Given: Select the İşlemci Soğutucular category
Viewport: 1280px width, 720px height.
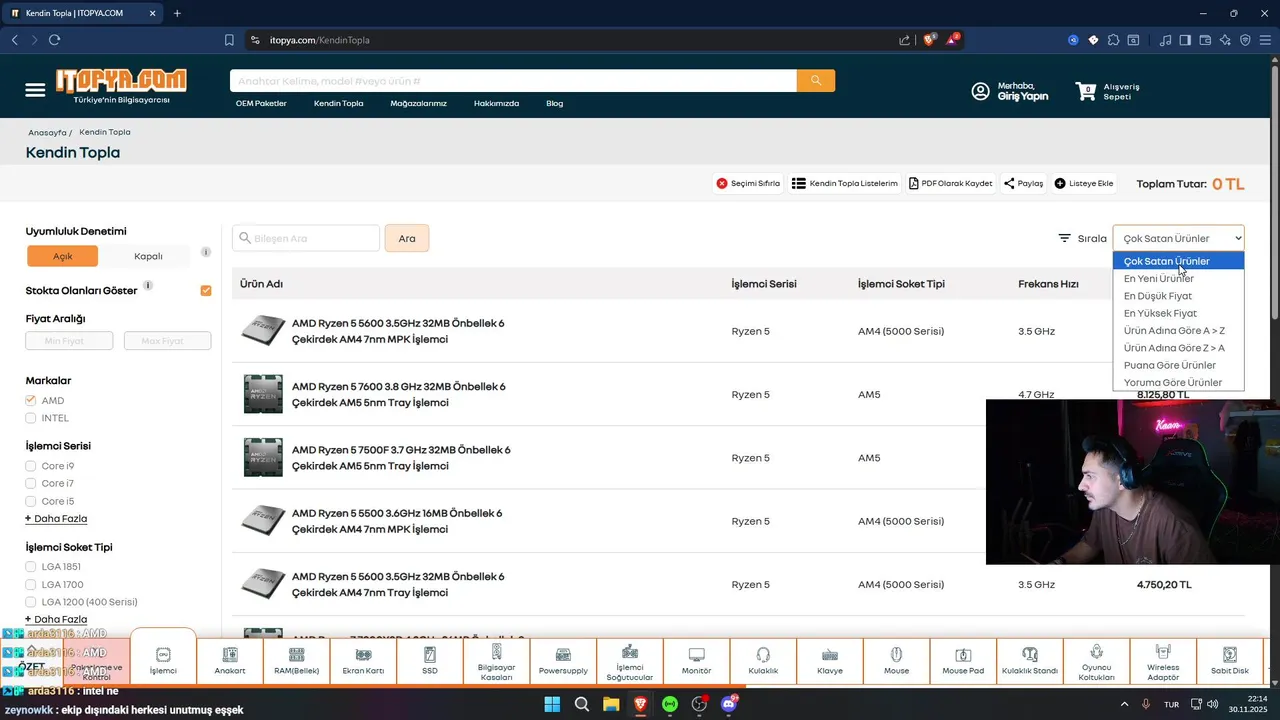Looking at the screenshot, I should point(630,661).
